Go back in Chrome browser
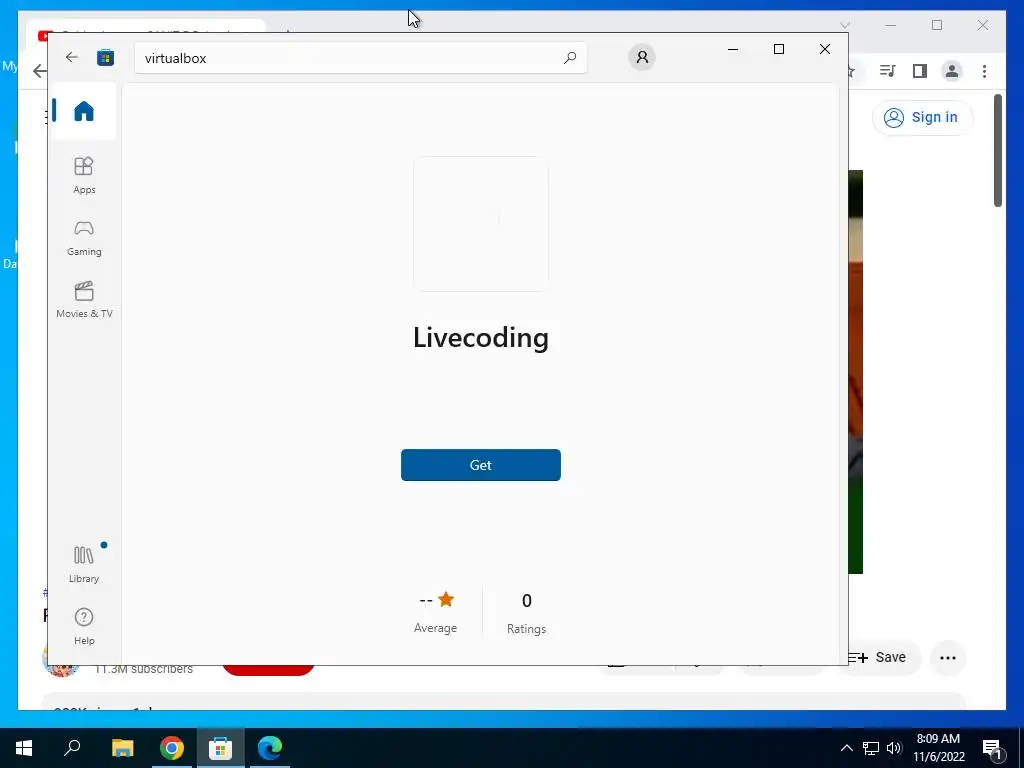Image resolution: width=1024 pixels, height=768 pixels. tap(39, 71)
